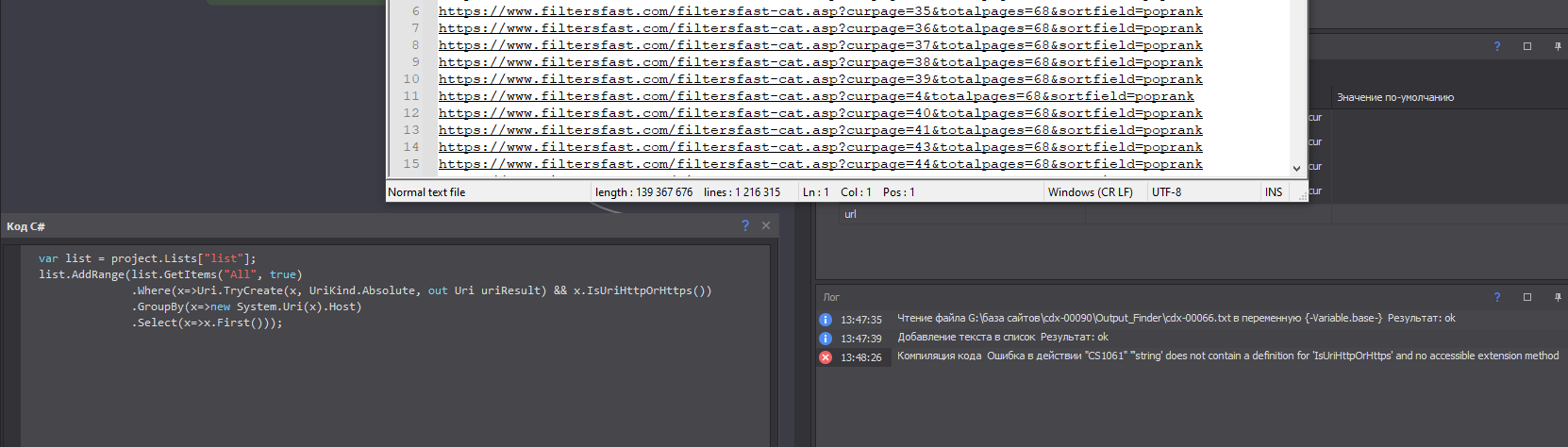Click 'Normal text file' in status bar

click(x=426, y=192)
